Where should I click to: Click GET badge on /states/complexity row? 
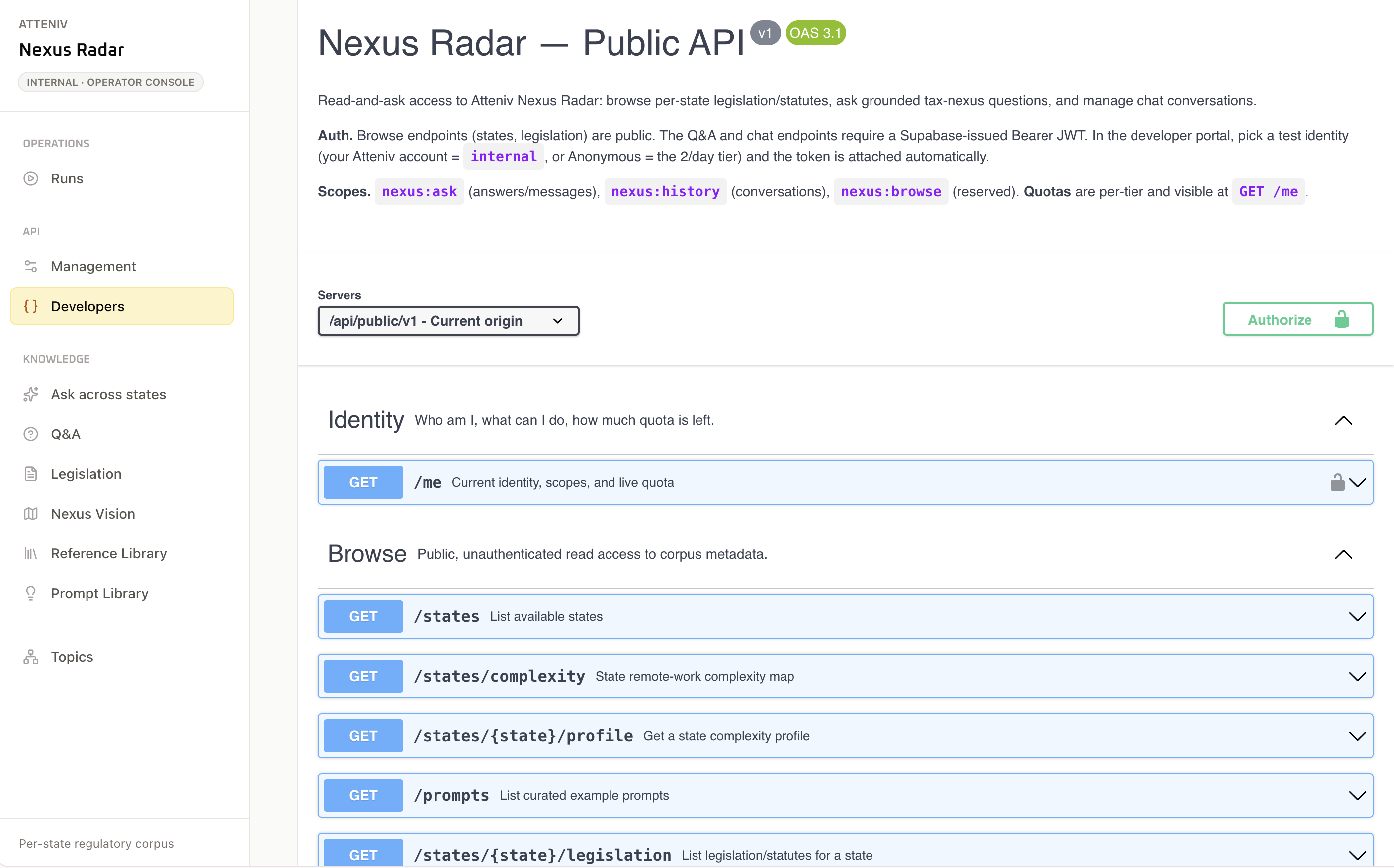[x=363, y=676]
